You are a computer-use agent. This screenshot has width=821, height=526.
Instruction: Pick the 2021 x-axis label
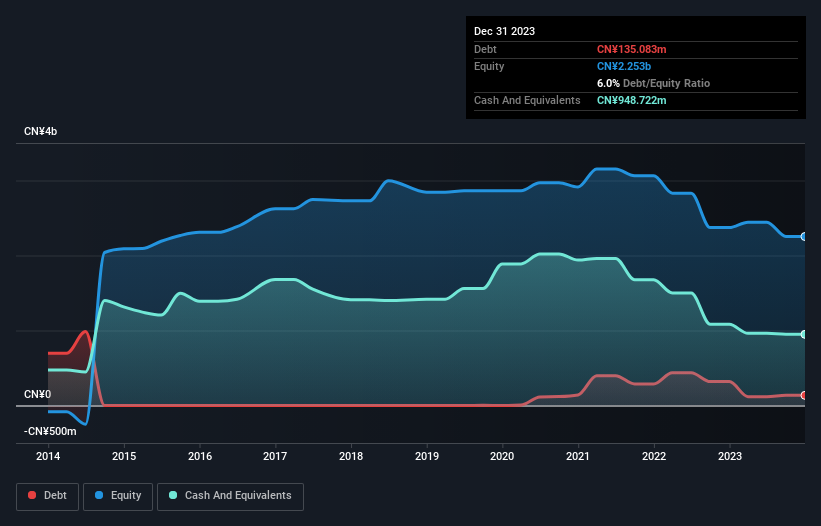[578, 457]
